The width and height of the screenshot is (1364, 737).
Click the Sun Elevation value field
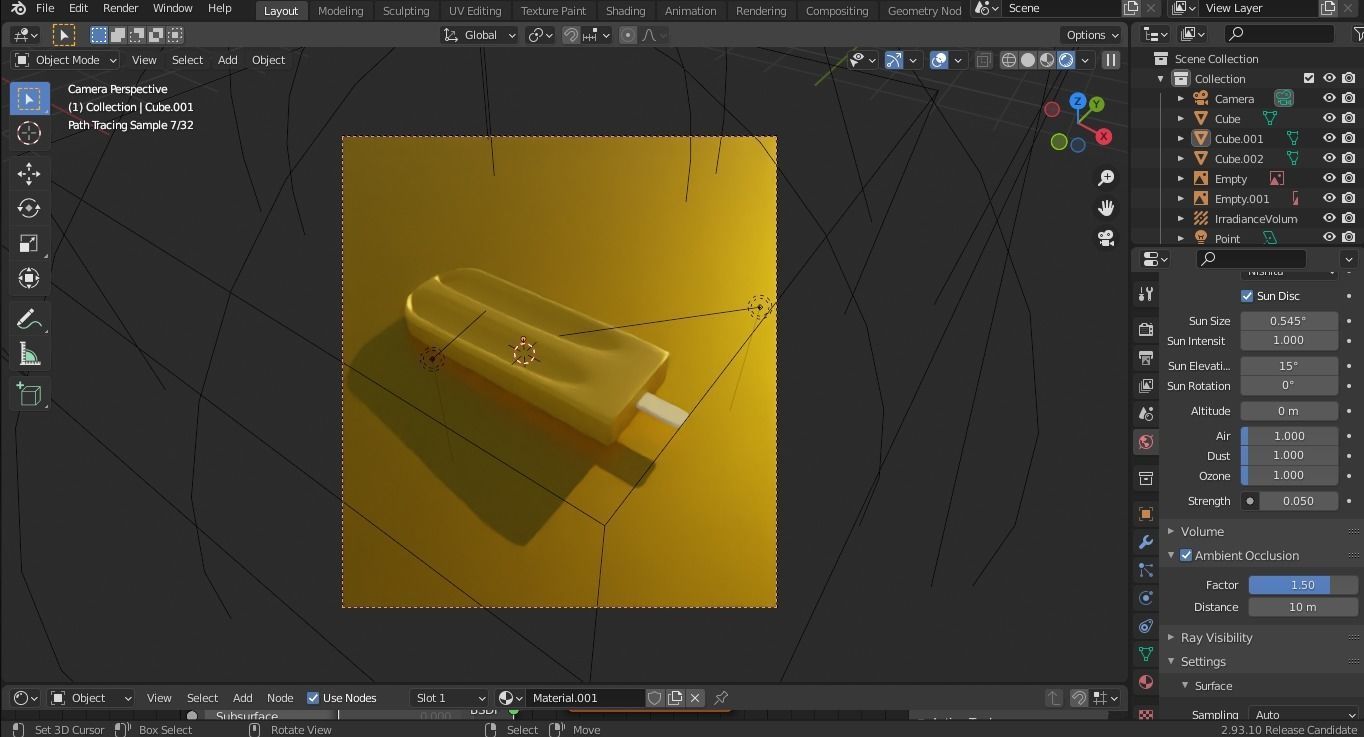(x=1289, y=366)
